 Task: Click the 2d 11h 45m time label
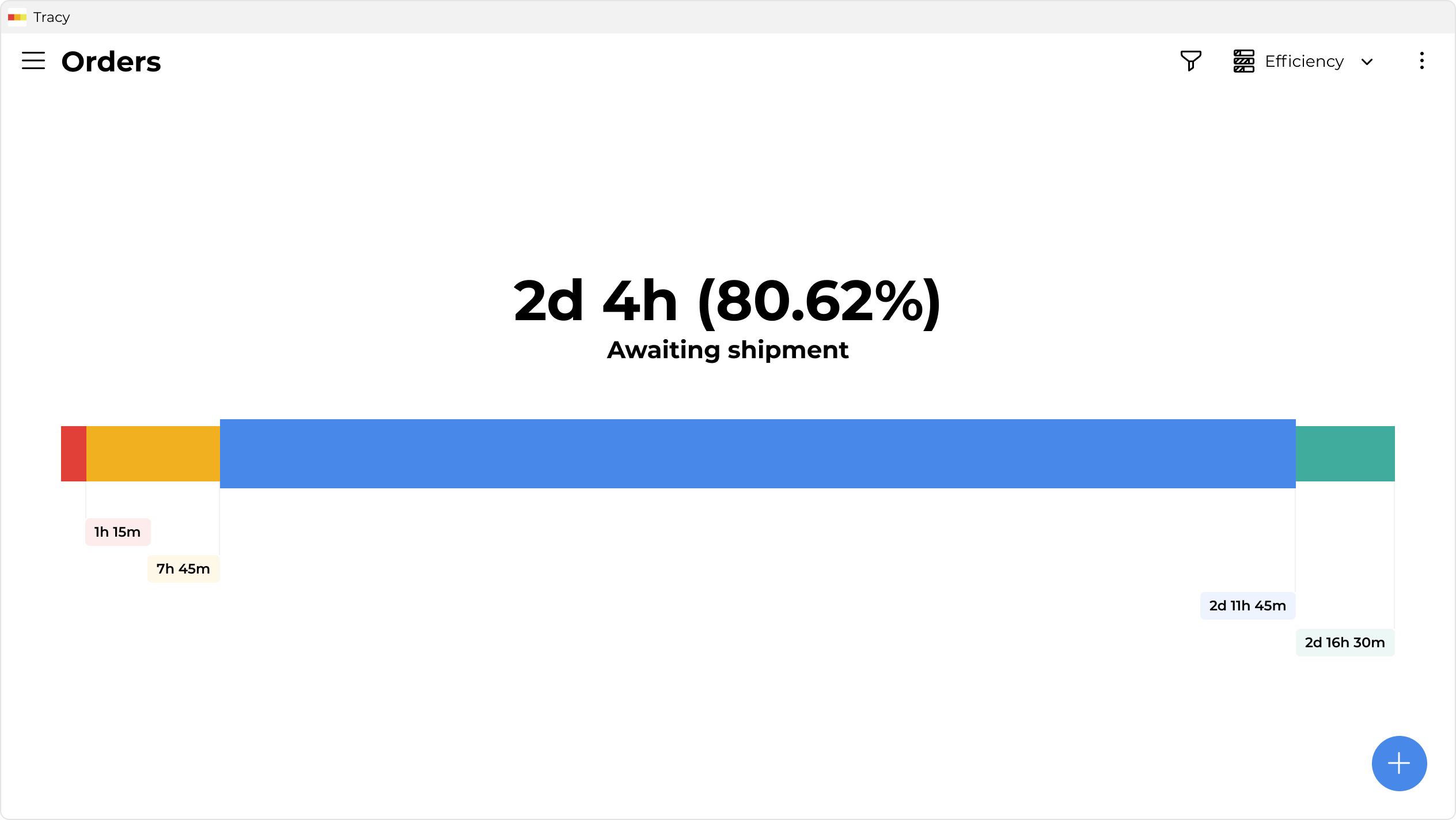point(1248,606)
